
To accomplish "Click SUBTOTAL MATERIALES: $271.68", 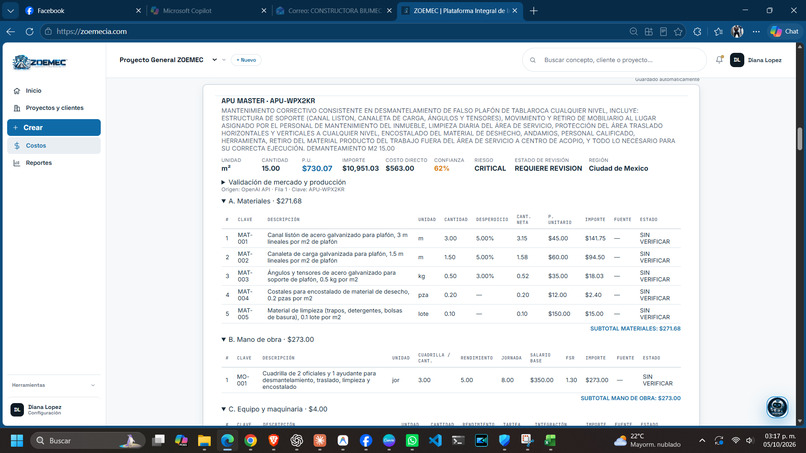I will point(635,329).
